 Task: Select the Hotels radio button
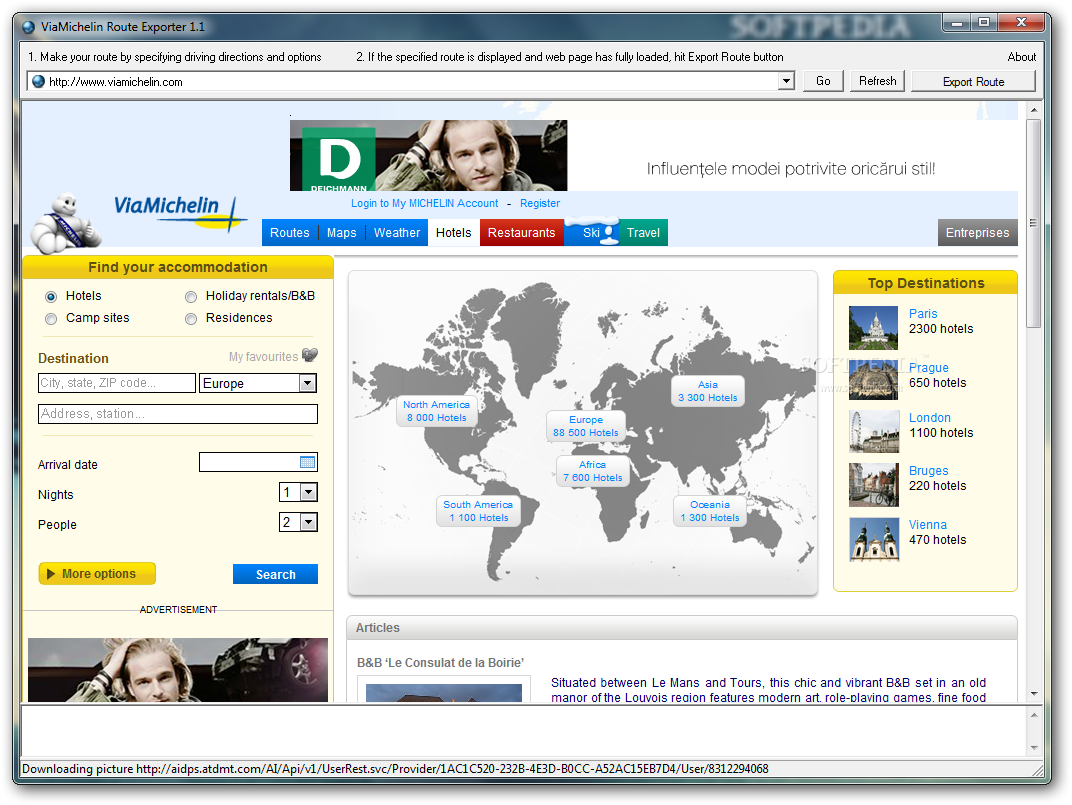(51, 297)
